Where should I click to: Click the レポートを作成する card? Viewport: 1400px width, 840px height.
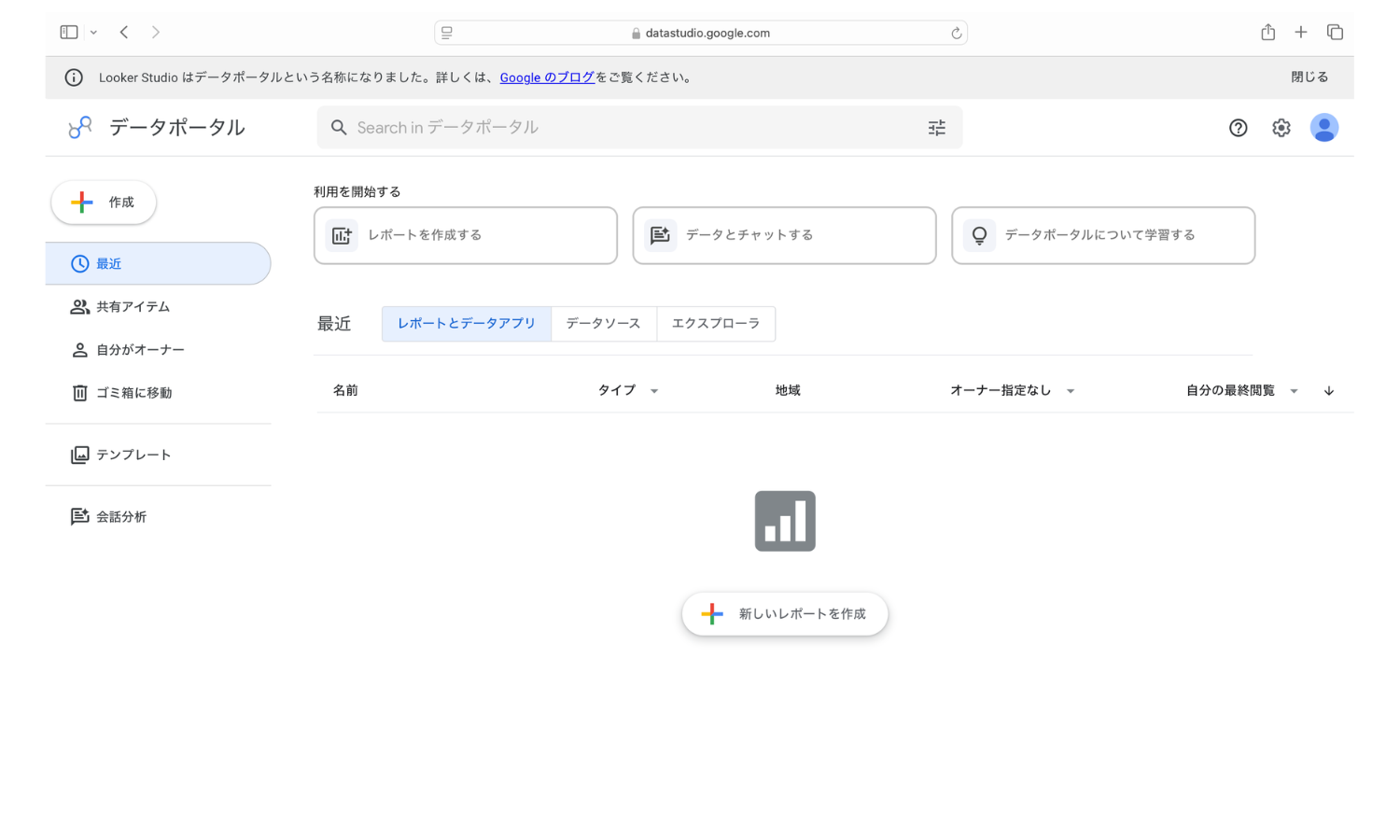[466, 235]
